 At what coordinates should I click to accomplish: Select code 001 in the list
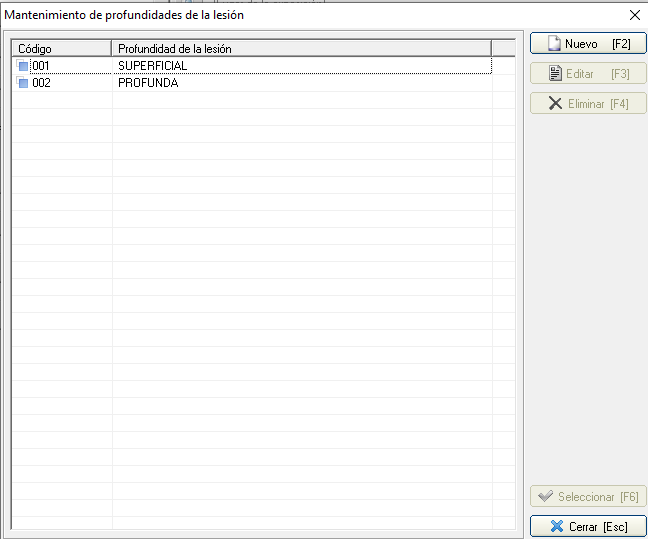(x=41, y=66)
